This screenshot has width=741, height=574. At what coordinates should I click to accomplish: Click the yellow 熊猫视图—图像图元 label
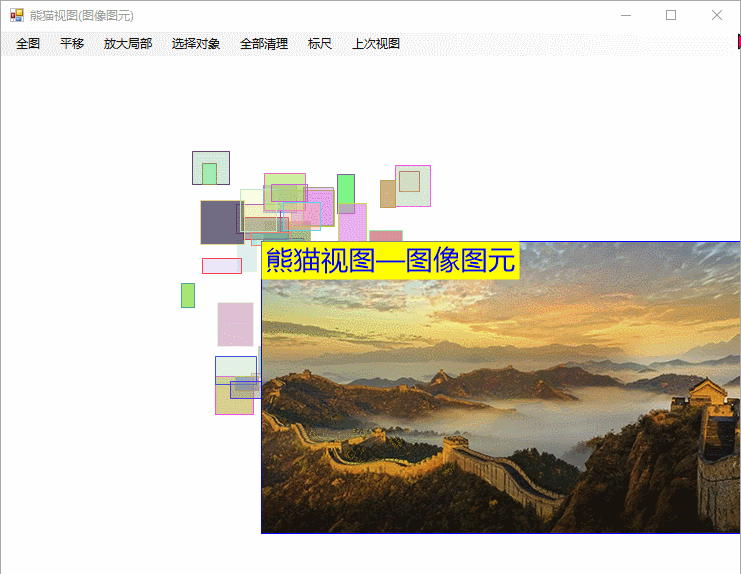(390, 260)
